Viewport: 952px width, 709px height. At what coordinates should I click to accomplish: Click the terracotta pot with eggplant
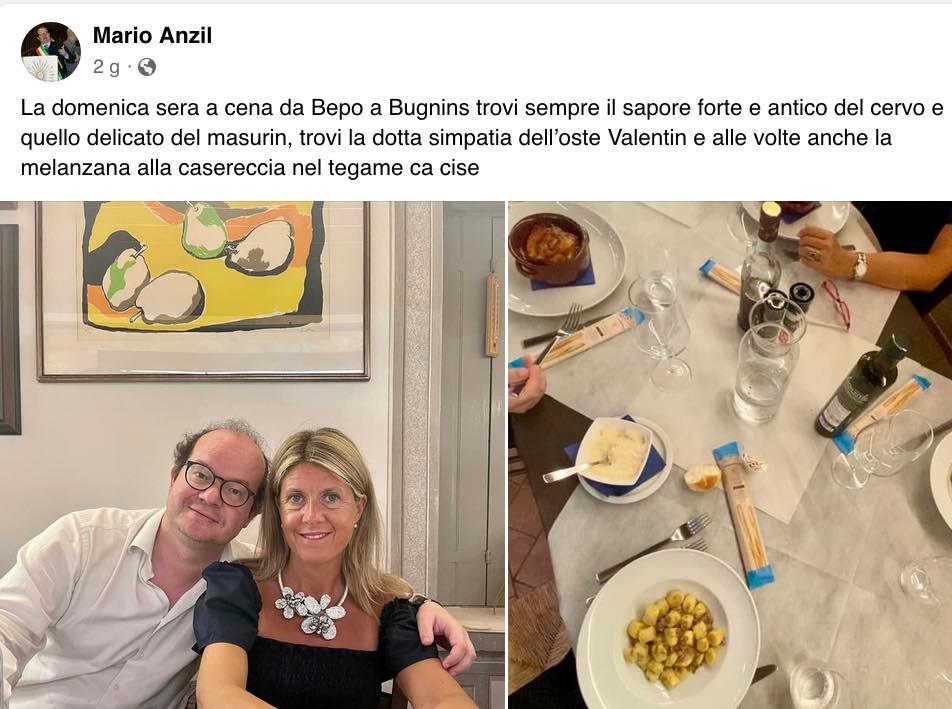[x=549, y=249]
